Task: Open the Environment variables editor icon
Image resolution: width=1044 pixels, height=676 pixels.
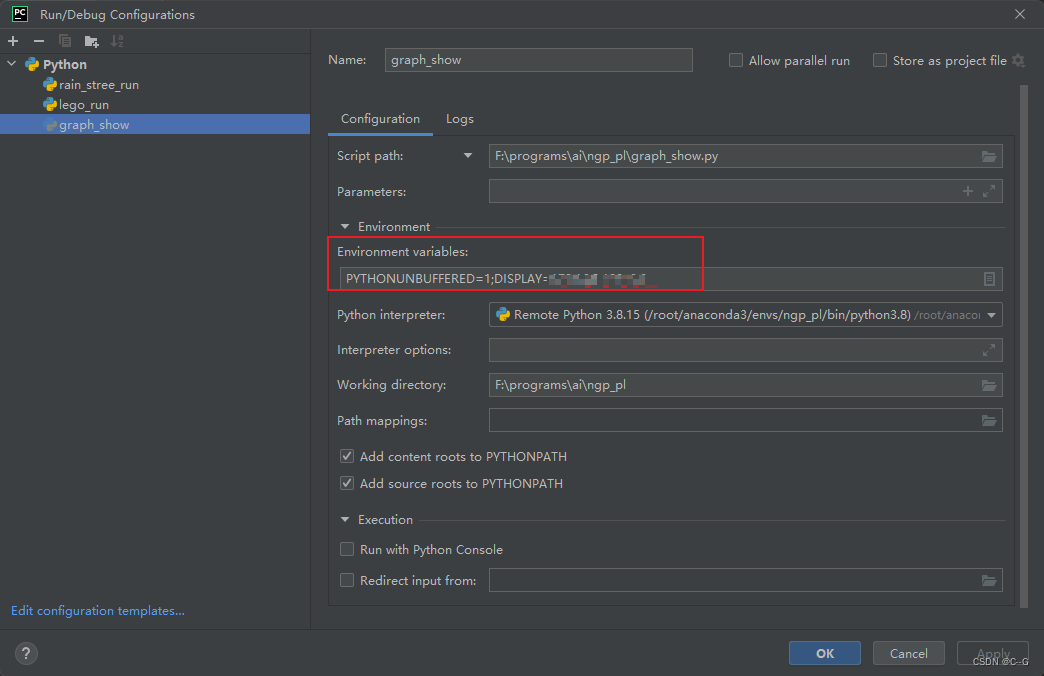Action: [x=989, y=279]
